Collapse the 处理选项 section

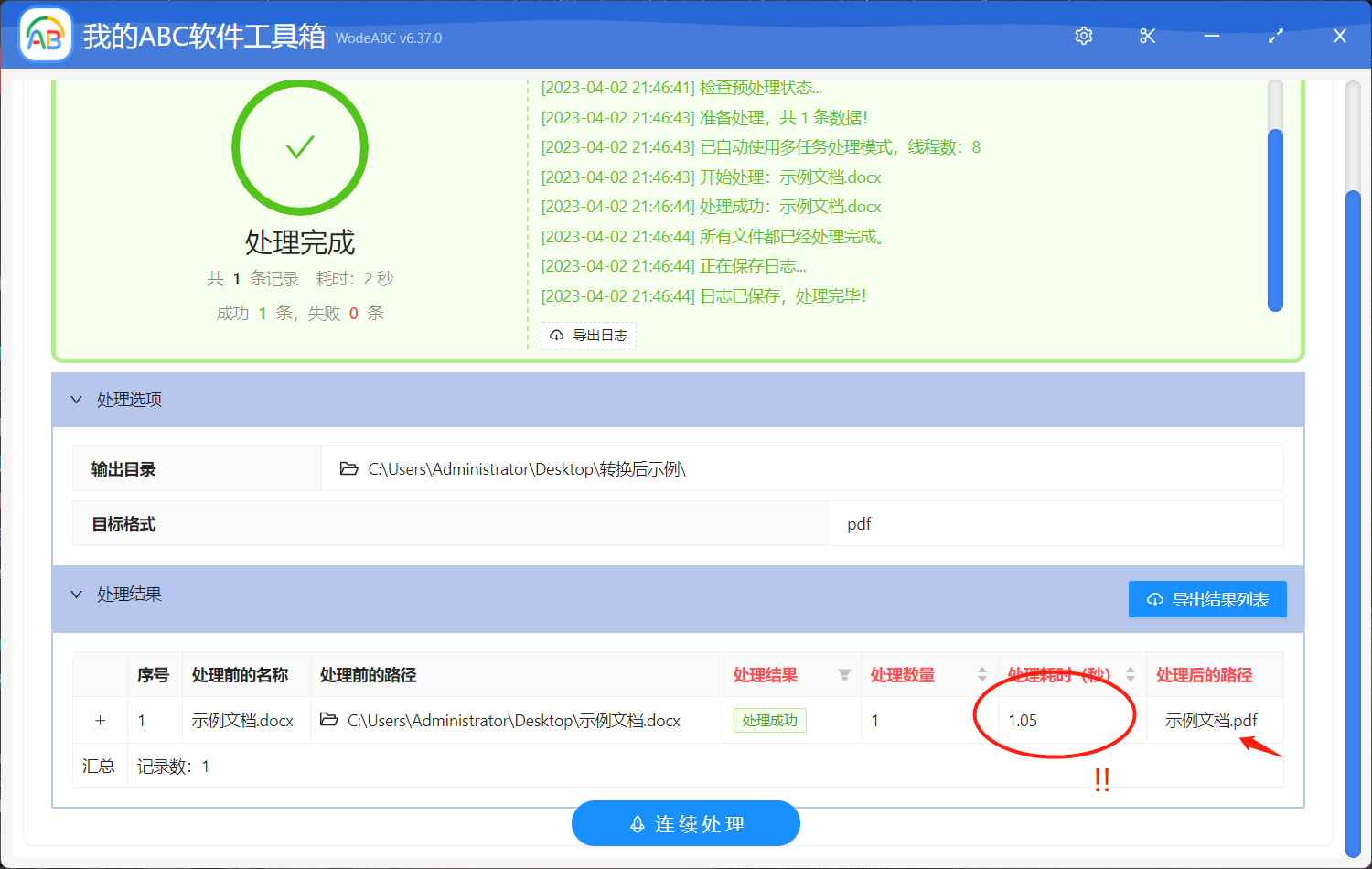click(77, 400)
